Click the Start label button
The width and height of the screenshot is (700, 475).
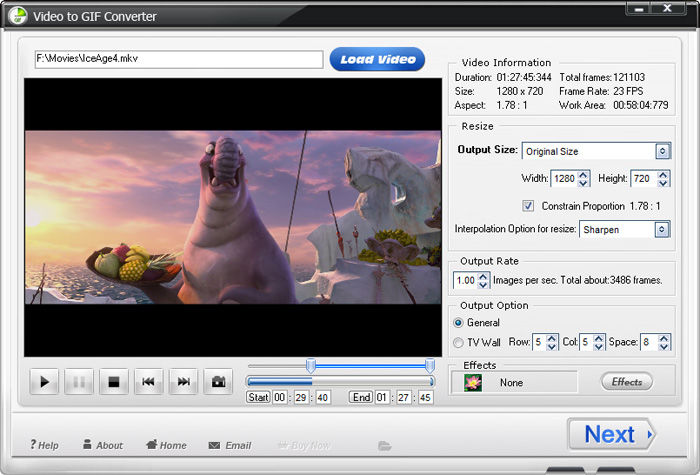click(258, 397)
